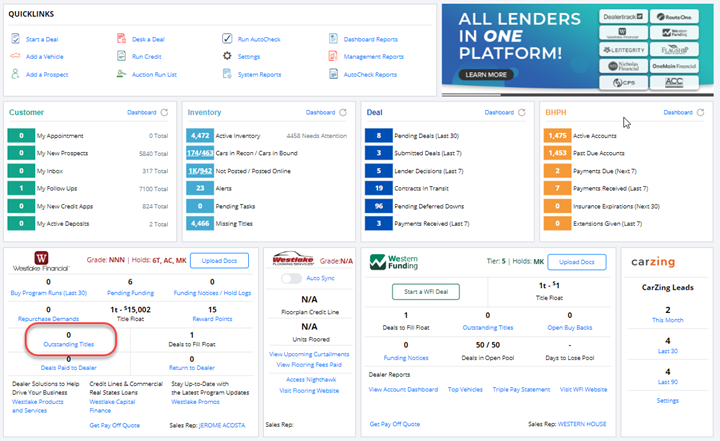Image resolution: width=720 pixels, height=441 pixels.
Task: Click the Westlake Flooring Services logo
Action: pyautogui.click(x=293, y=259)
